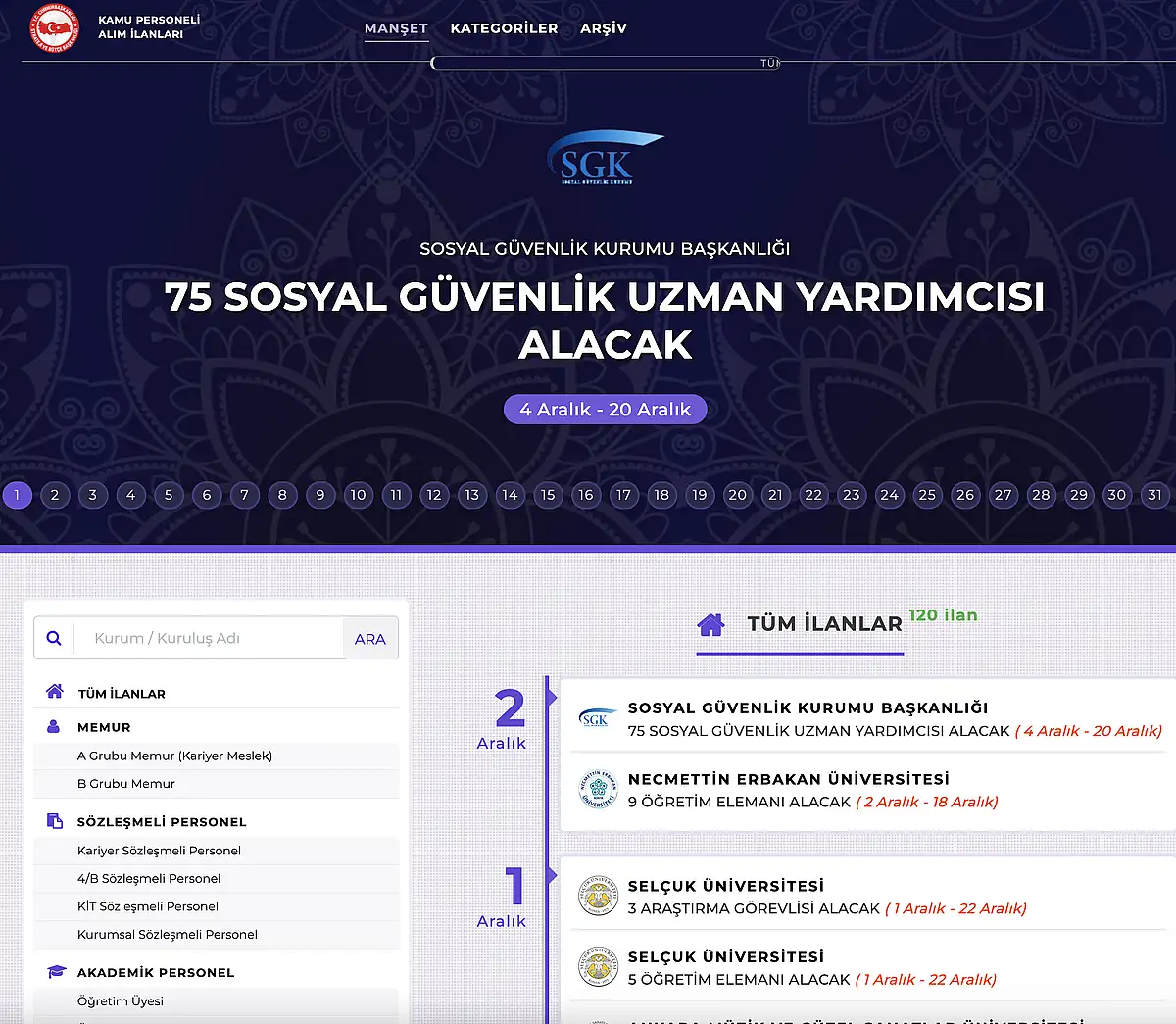
Task: Select TÜM İLANLAR in the sidebar
Action: pyautogui.click(x=122, y=694)
